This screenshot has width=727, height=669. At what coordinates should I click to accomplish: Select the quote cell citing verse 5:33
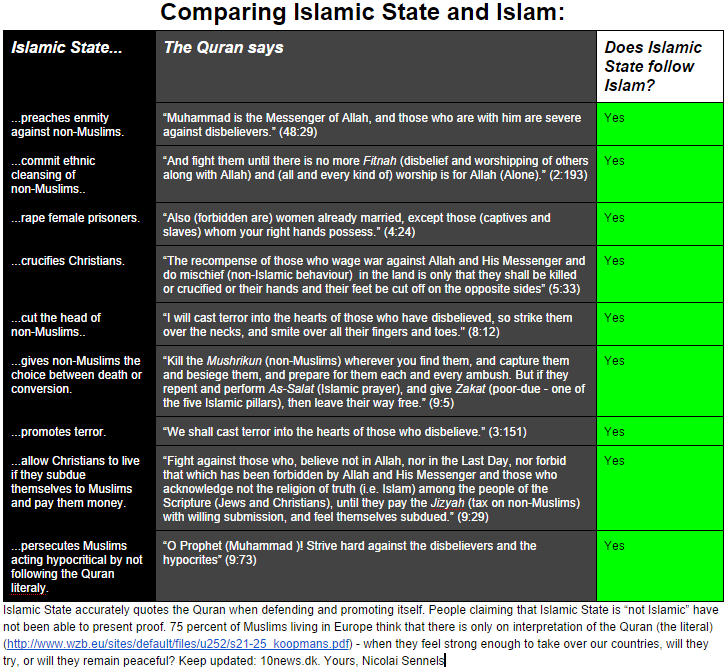(375, 275)
